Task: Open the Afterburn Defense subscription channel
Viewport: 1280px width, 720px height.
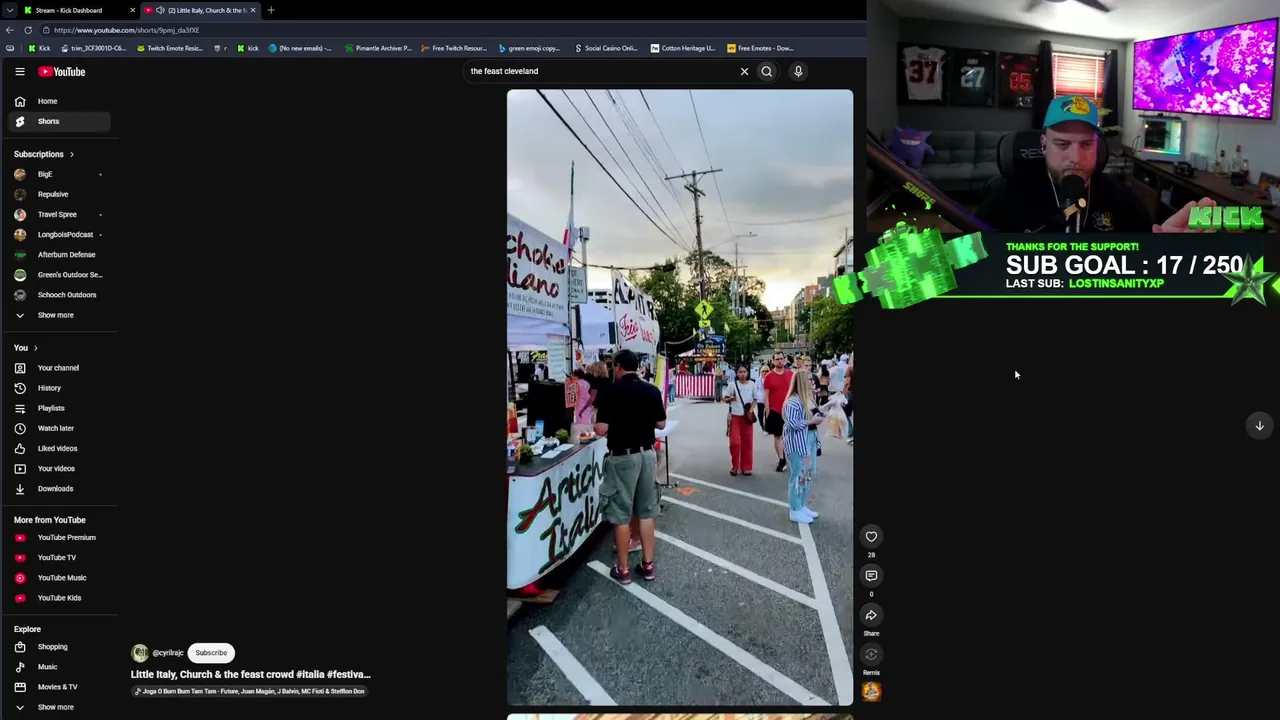Action: pyautogui.click(x=59, y=255)
